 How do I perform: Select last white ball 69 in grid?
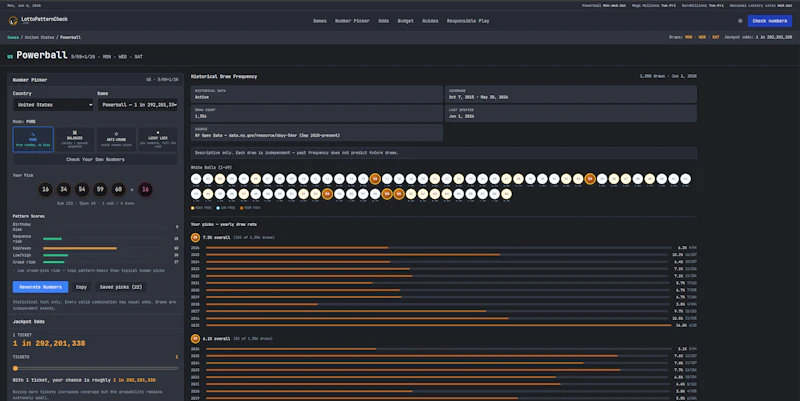506,194
